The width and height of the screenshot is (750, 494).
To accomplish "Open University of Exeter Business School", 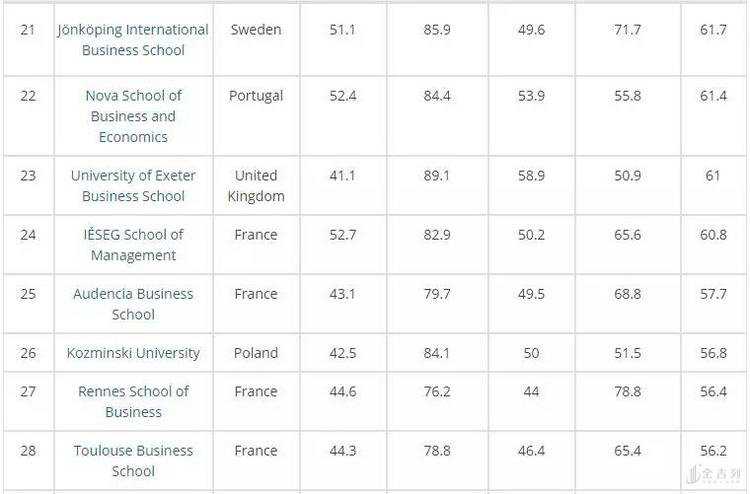I will pos(133,186).
